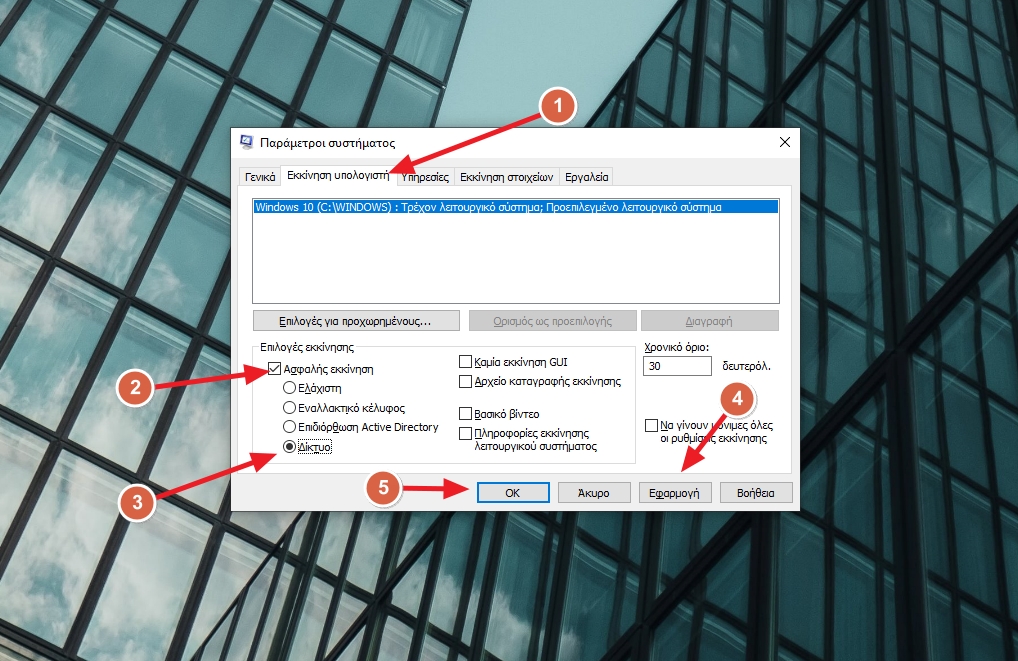
Task: Choose the Εναλλακτικό κέλυφος option
Action: coord(288,407)
